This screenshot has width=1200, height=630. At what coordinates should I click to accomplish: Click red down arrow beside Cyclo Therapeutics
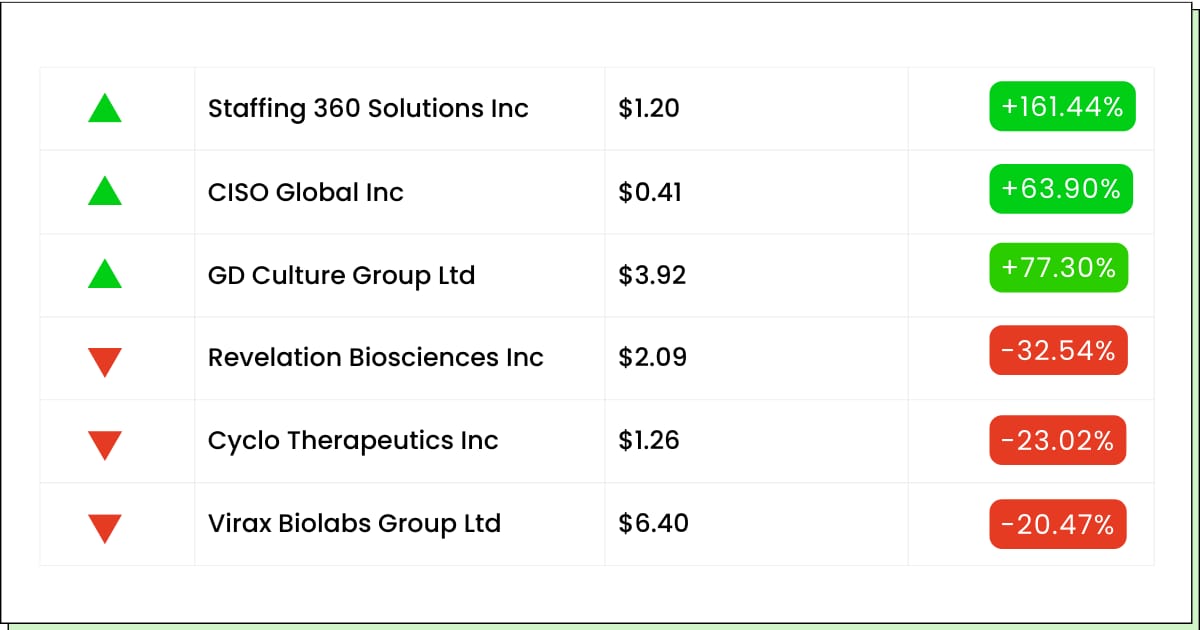coord(105,445)
